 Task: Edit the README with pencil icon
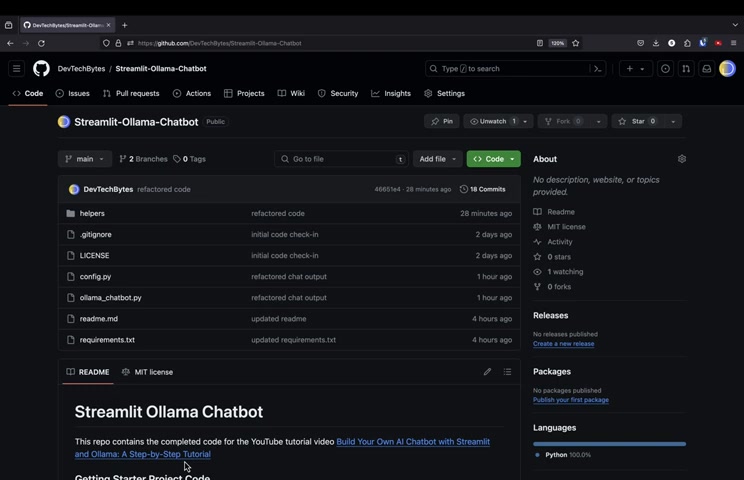487,372
